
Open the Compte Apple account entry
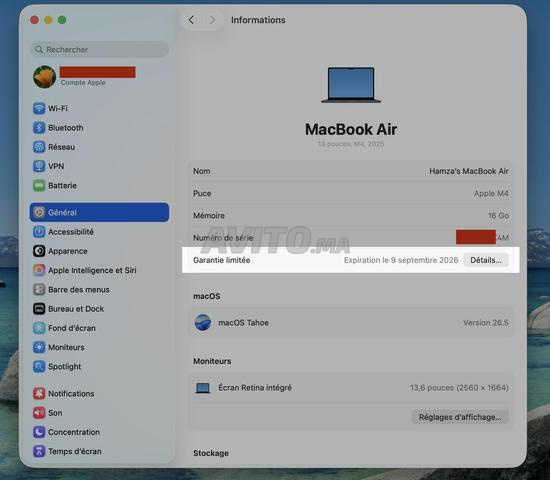(x=84, y=77)
